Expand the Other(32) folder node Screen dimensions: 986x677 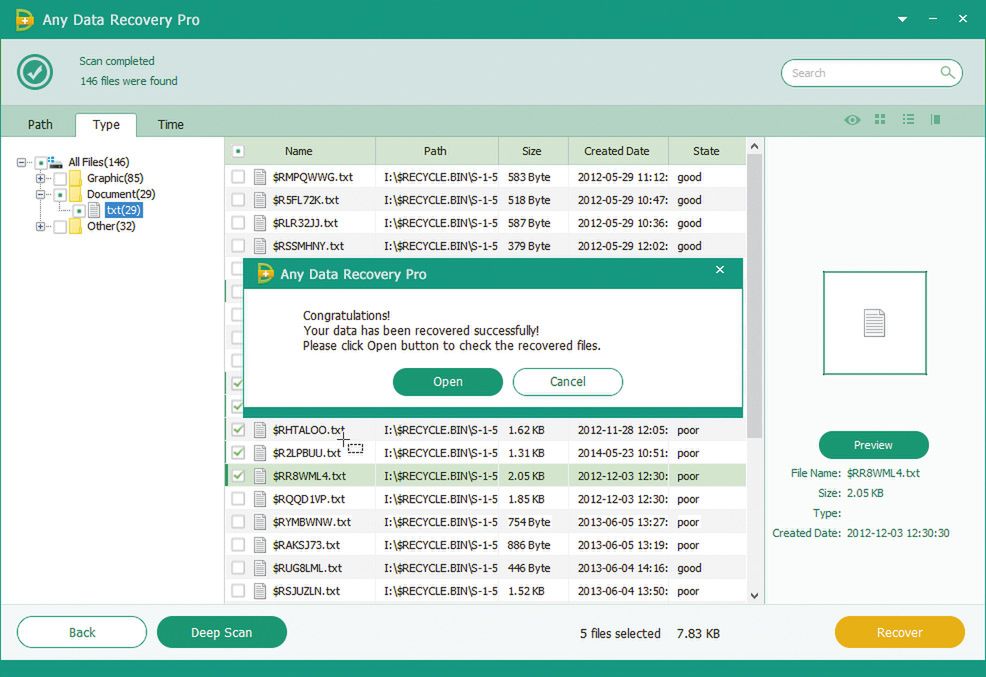41,226
